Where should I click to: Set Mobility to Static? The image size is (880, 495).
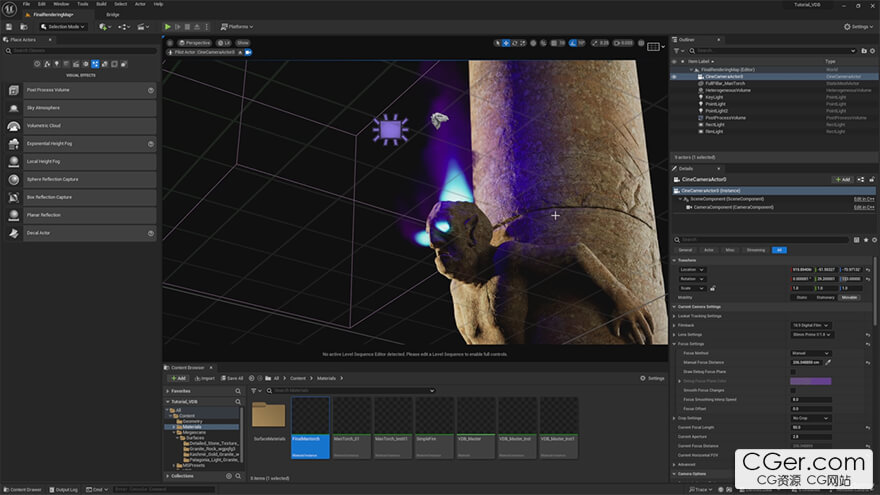[801, 297]
